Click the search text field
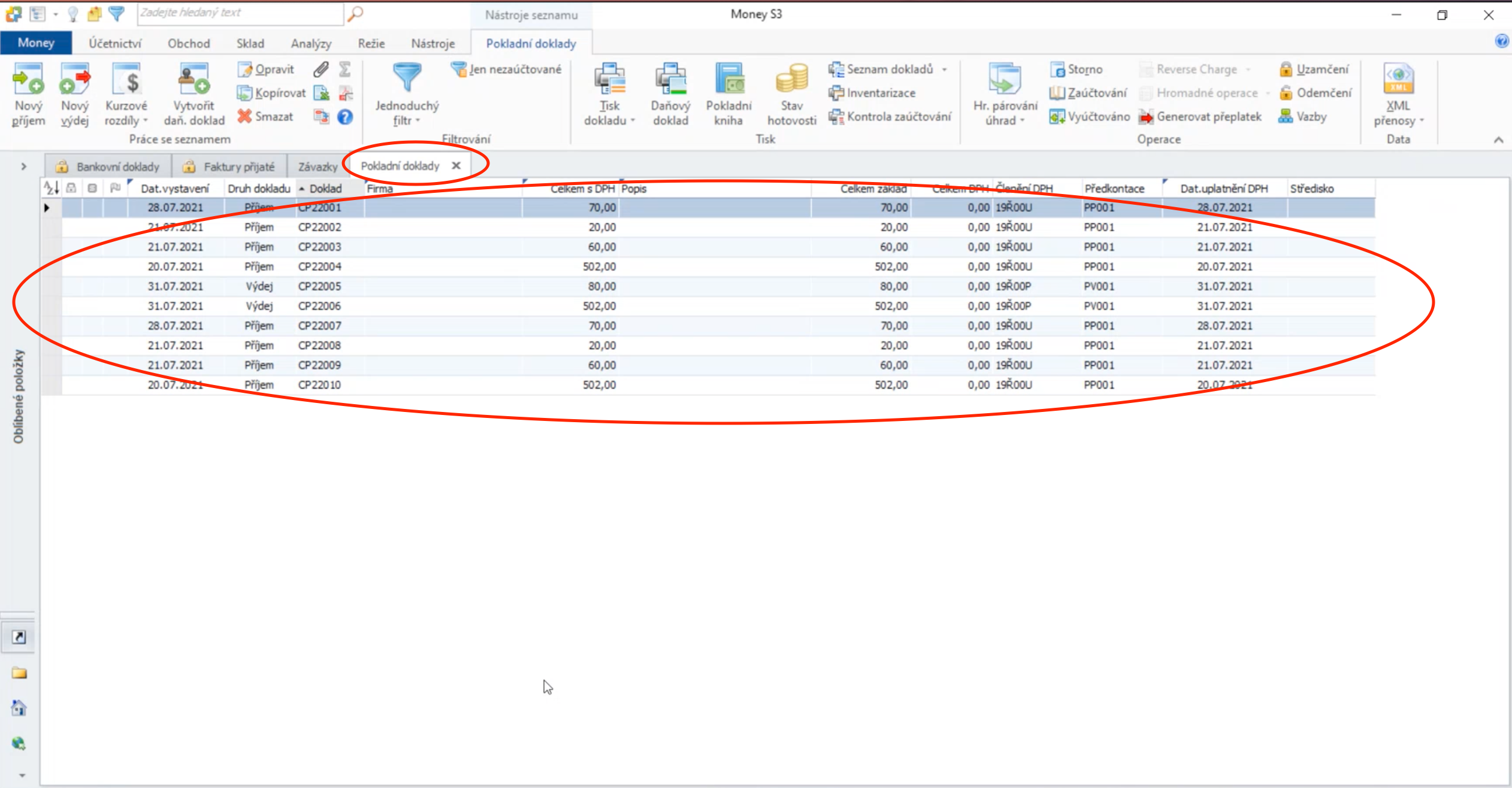Viewport: 1512px width, 788px height. pyautogui.click(x=240, y=13)
